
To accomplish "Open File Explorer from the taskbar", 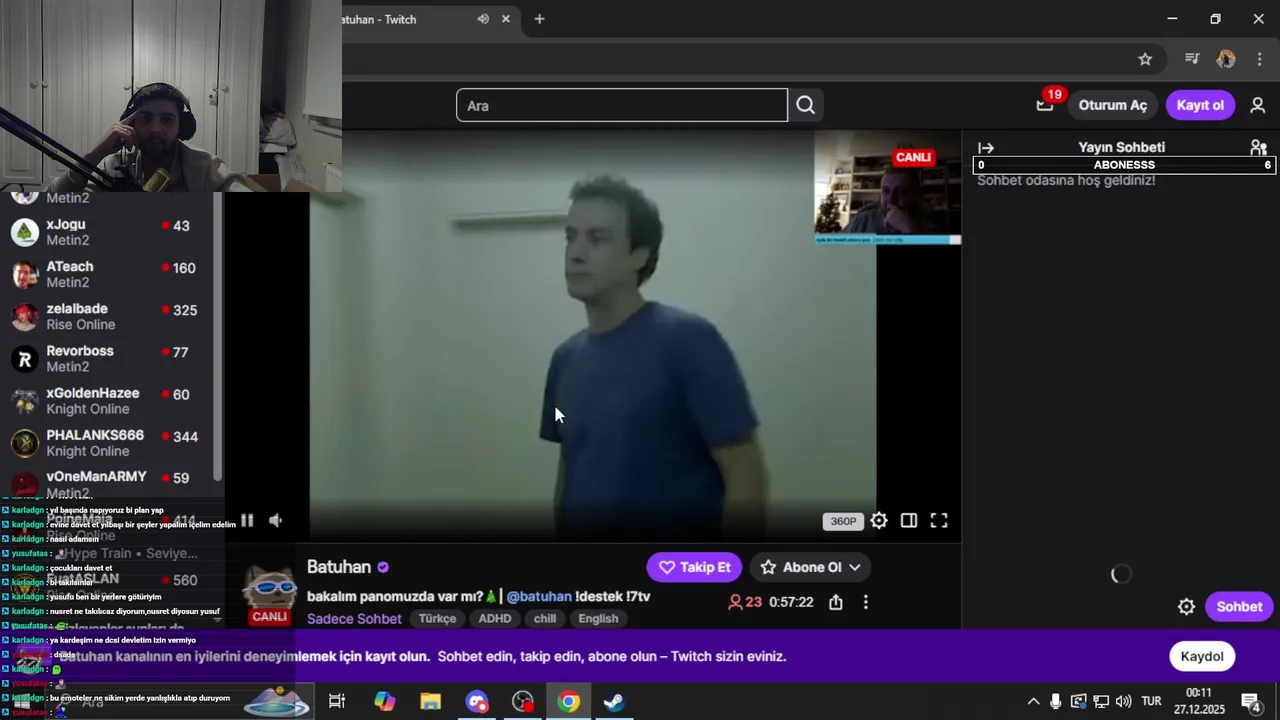I will point(430,701).
